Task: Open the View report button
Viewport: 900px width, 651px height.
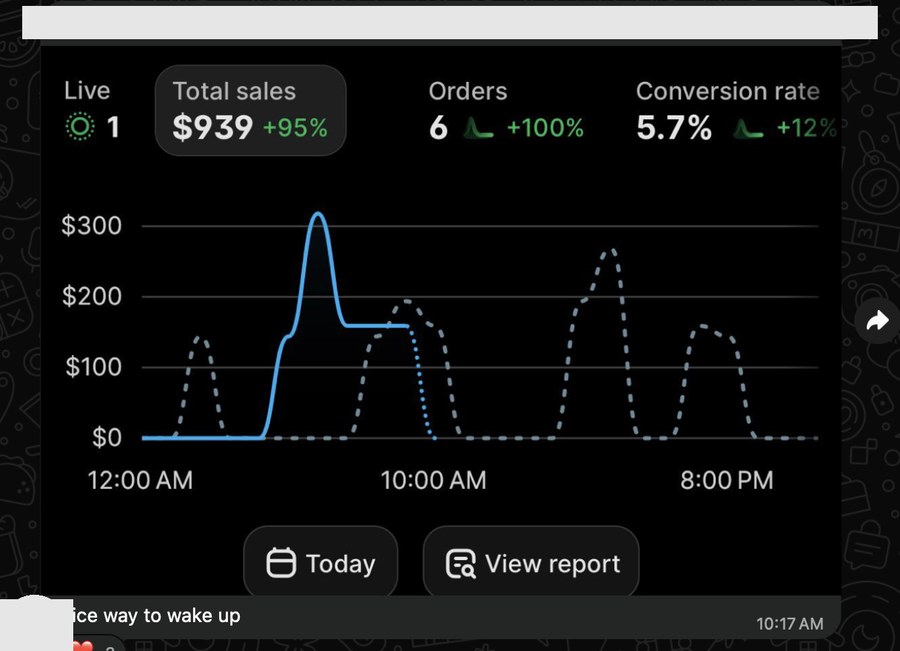Action: click(531, 563)
